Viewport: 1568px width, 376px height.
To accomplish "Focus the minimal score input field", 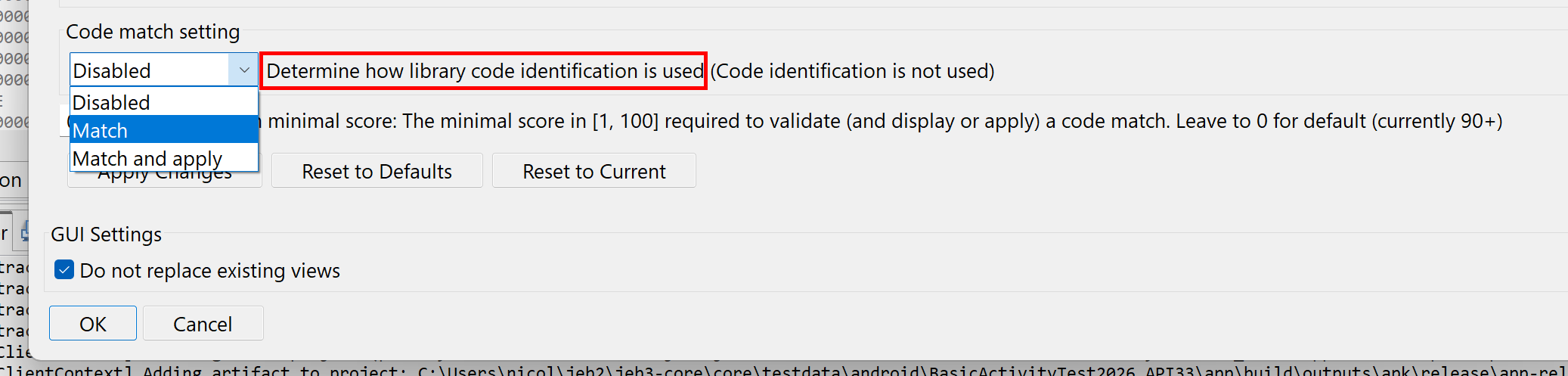I will (64, 121).
